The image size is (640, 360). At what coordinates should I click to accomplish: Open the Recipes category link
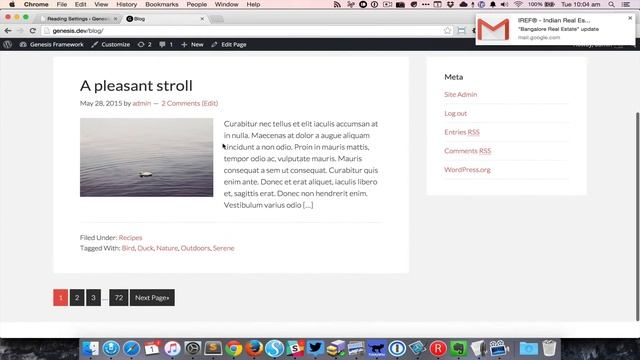pos(130,238)
